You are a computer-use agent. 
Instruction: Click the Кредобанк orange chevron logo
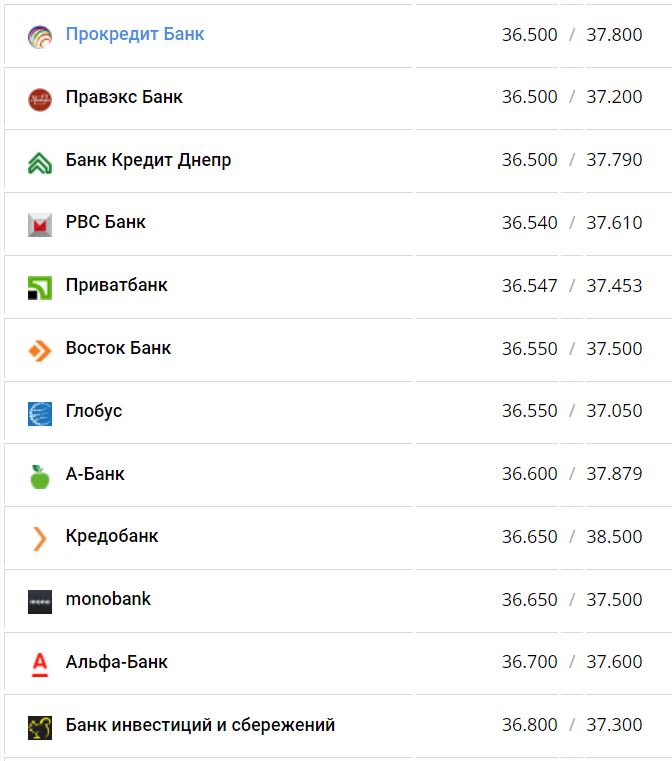[40, 539]
